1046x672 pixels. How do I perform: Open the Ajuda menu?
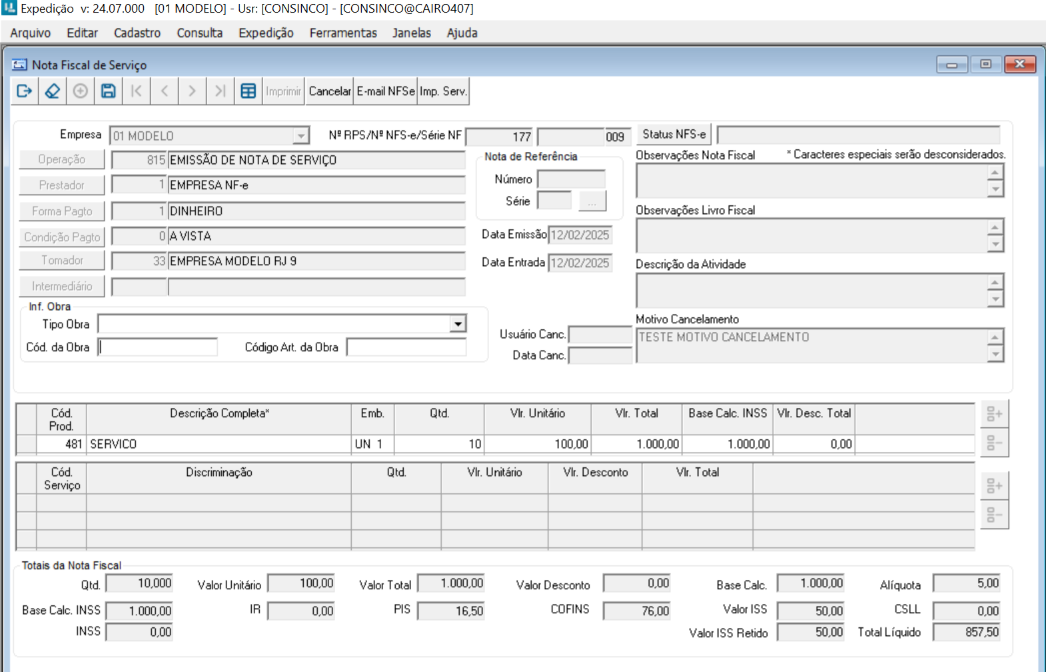(x=462, y=33)
